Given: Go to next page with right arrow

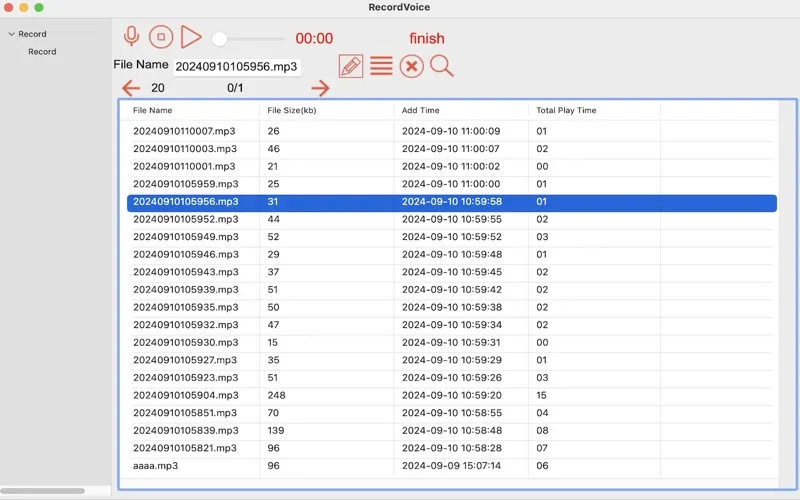Looking at the screenshot, I should pyautogui.click(x=320, y=88).
